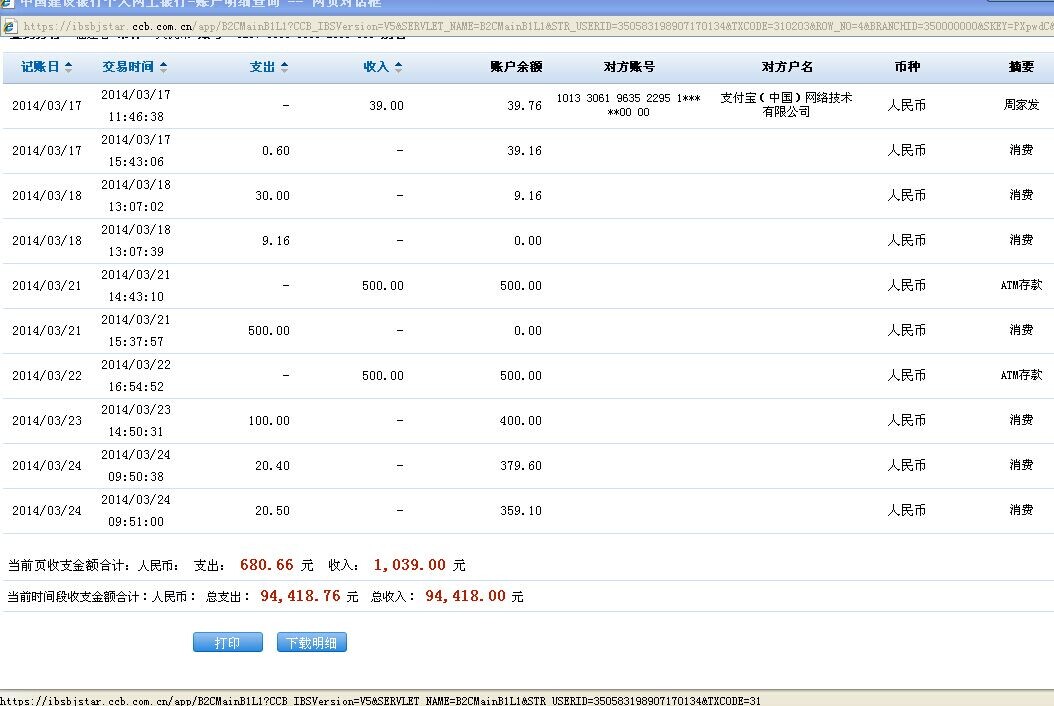Click the 支付宝（中国）网络技术有限公司 cell
Image resolution: width=1054 pixels, height=706 pixels.
coord(786,105)
